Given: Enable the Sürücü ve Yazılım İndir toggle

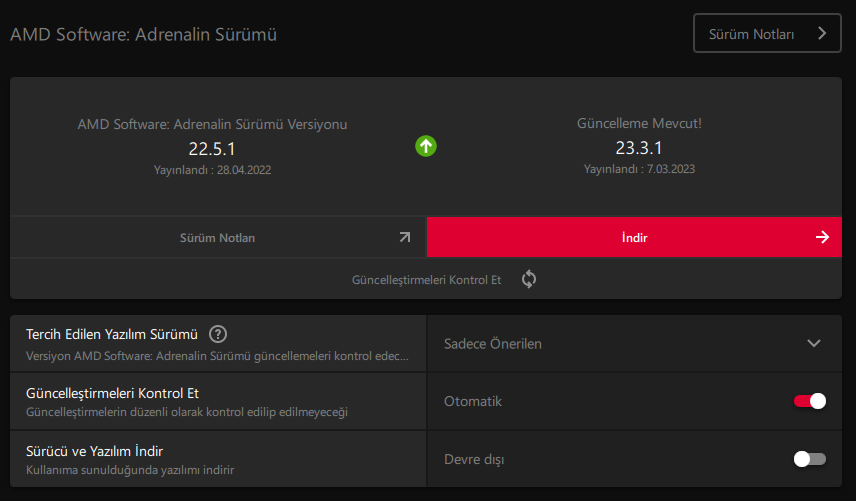Looking at the screenshot, I should [810, 459].
